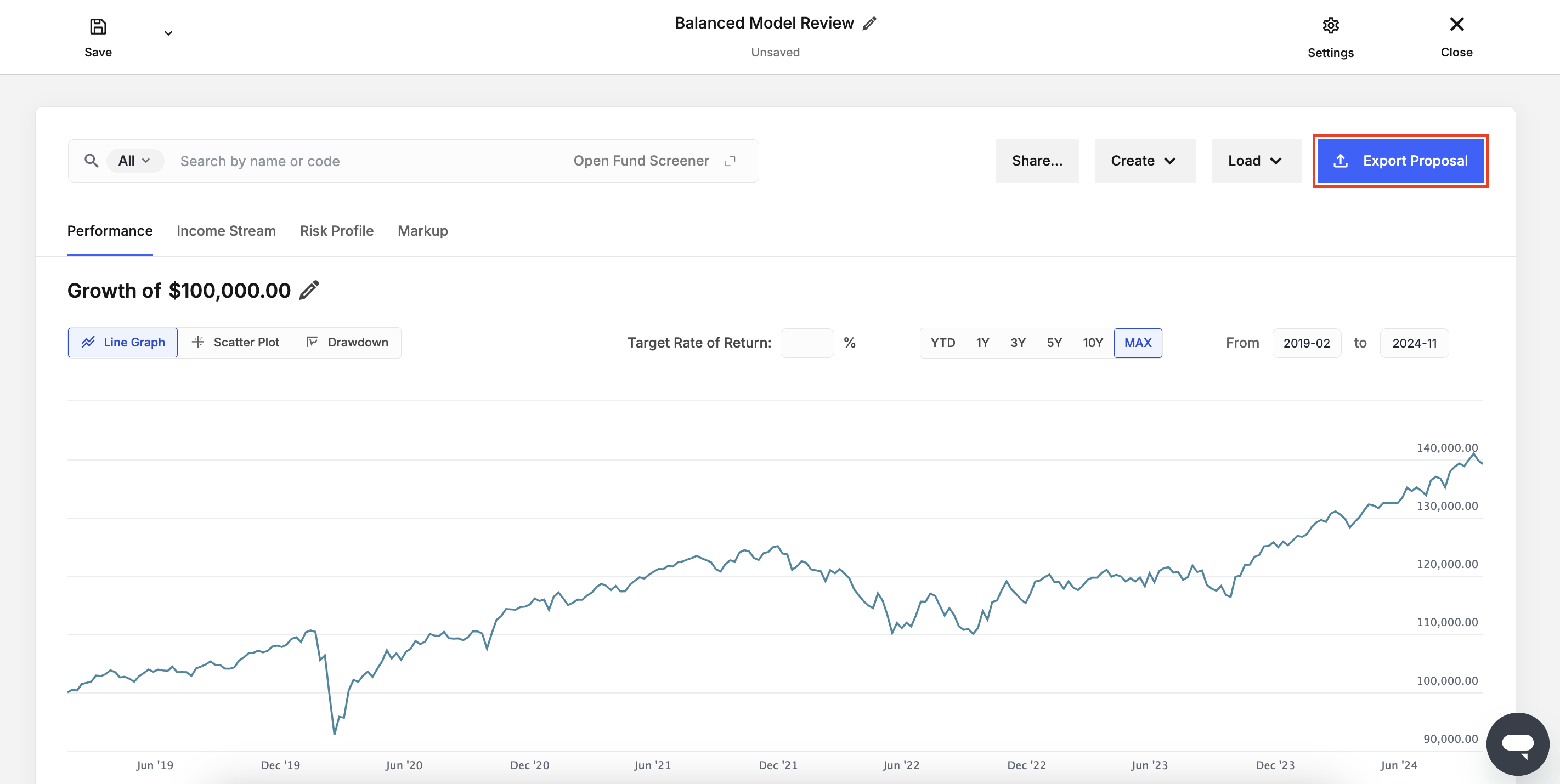The image size is (1560, 784).
Task: Click the Target Rate of Return field
Action: (807, 343)
